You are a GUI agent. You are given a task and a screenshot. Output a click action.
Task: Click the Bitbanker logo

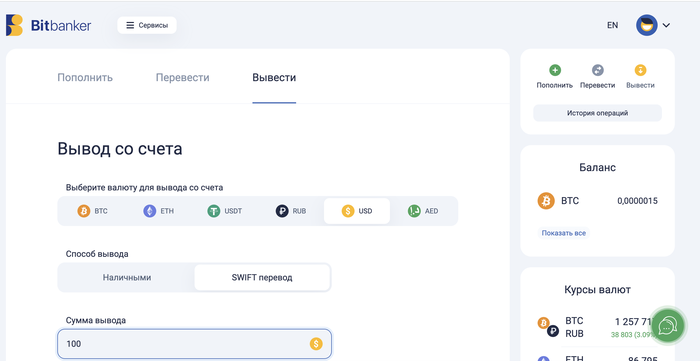tap(48, 25)
